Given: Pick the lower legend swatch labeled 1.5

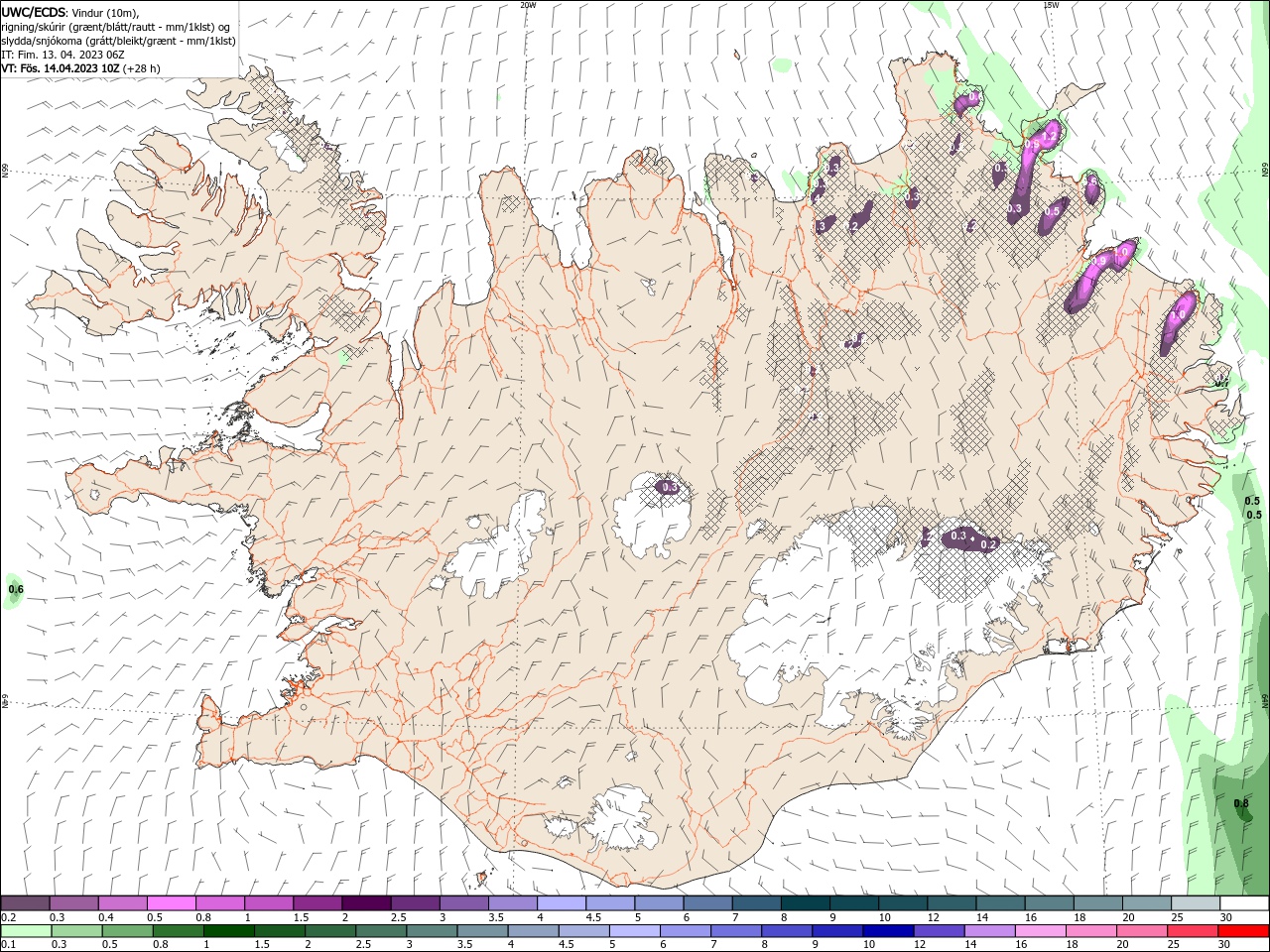Looking at the screenshot, I should (x=280, y=931).
